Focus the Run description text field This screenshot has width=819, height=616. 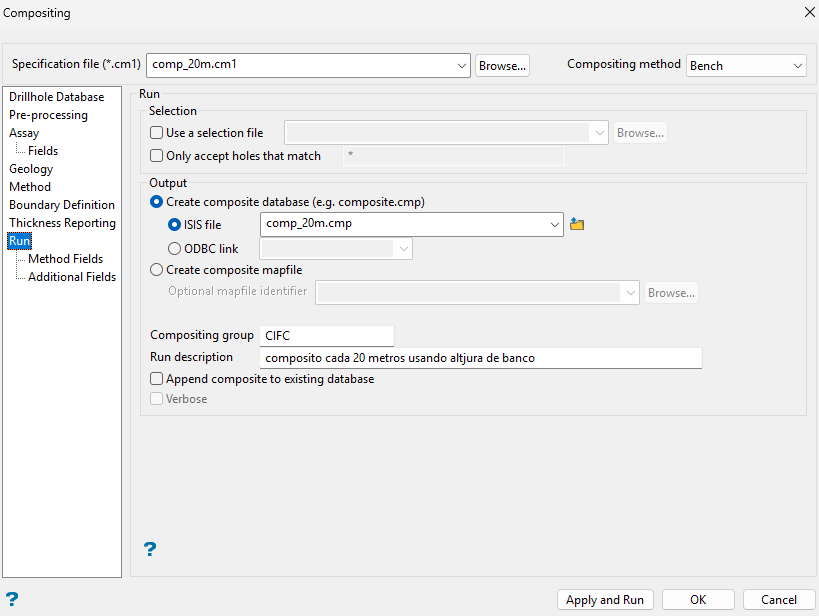point(481,358)
